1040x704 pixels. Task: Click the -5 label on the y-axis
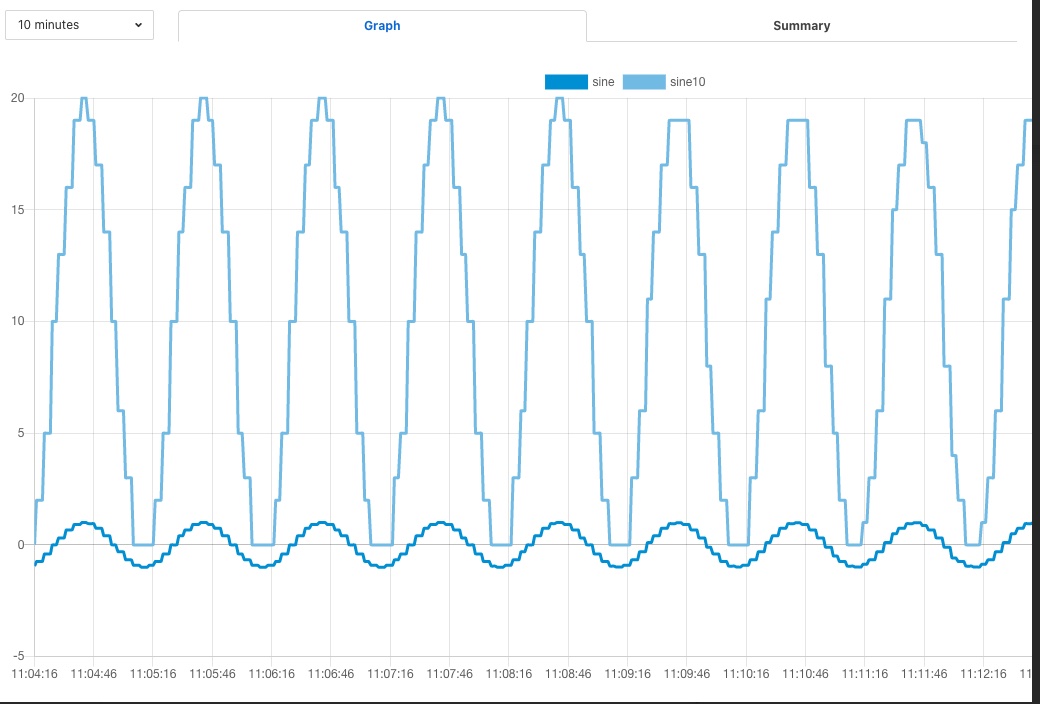(x=18, y=654)
